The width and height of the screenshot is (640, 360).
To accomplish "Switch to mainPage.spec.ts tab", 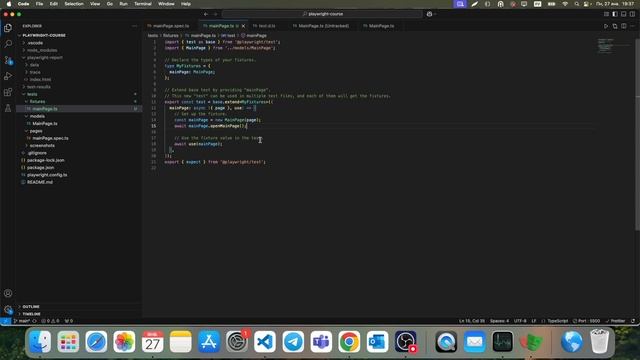I will coord(171,26).
